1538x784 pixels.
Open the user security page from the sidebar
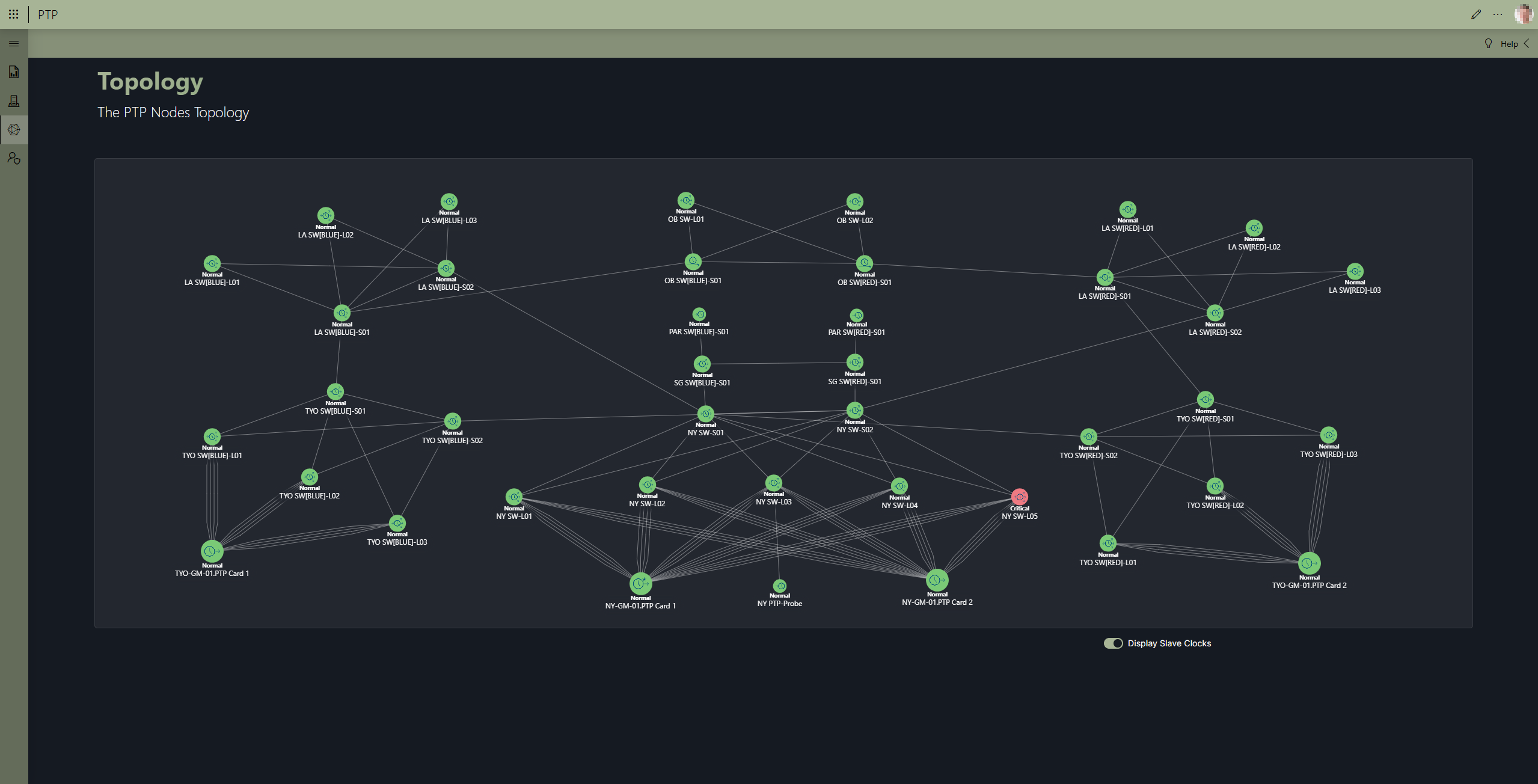pos(14,159)
